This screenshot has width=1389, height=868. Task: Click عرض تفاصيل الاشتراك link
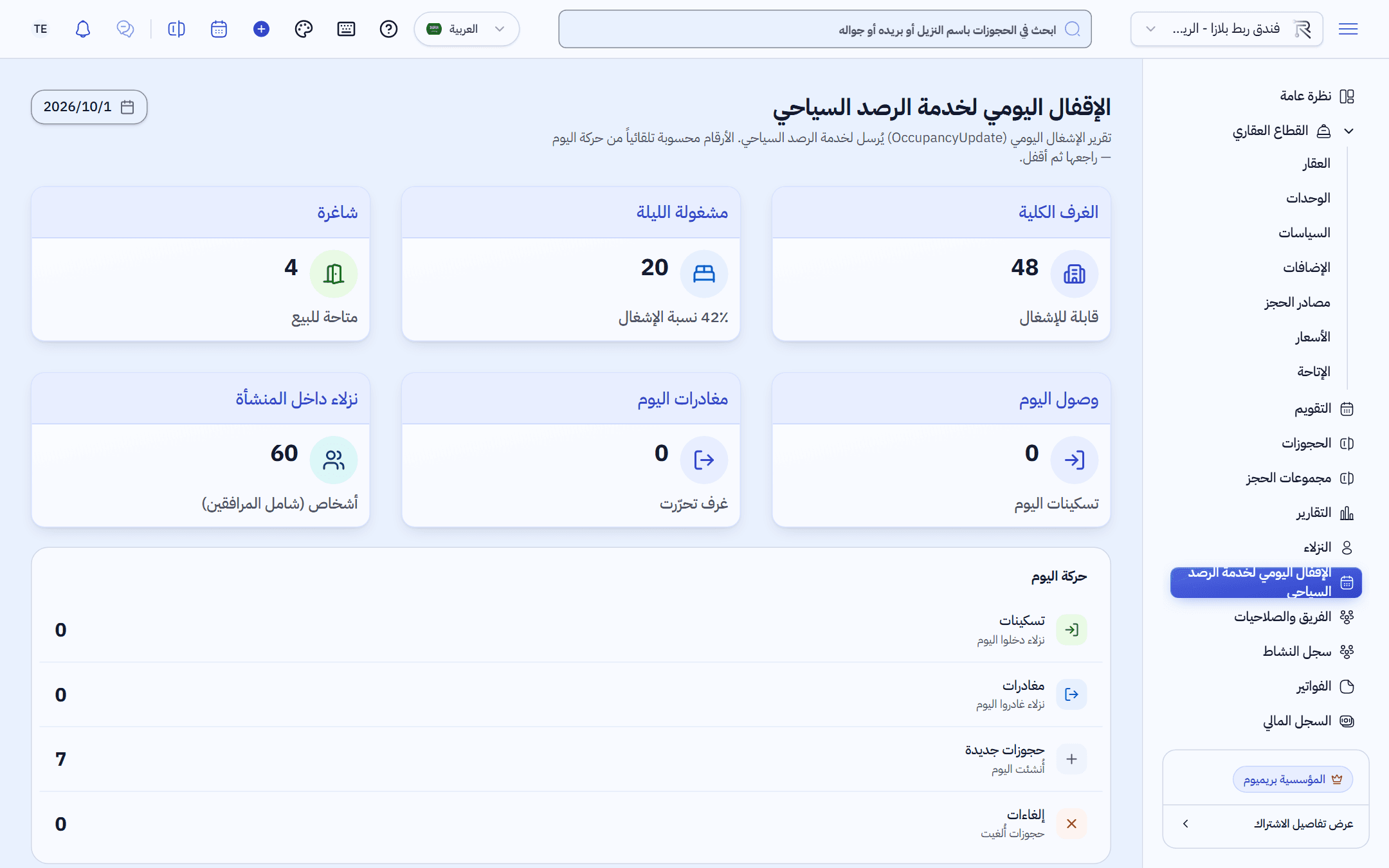1303,824
